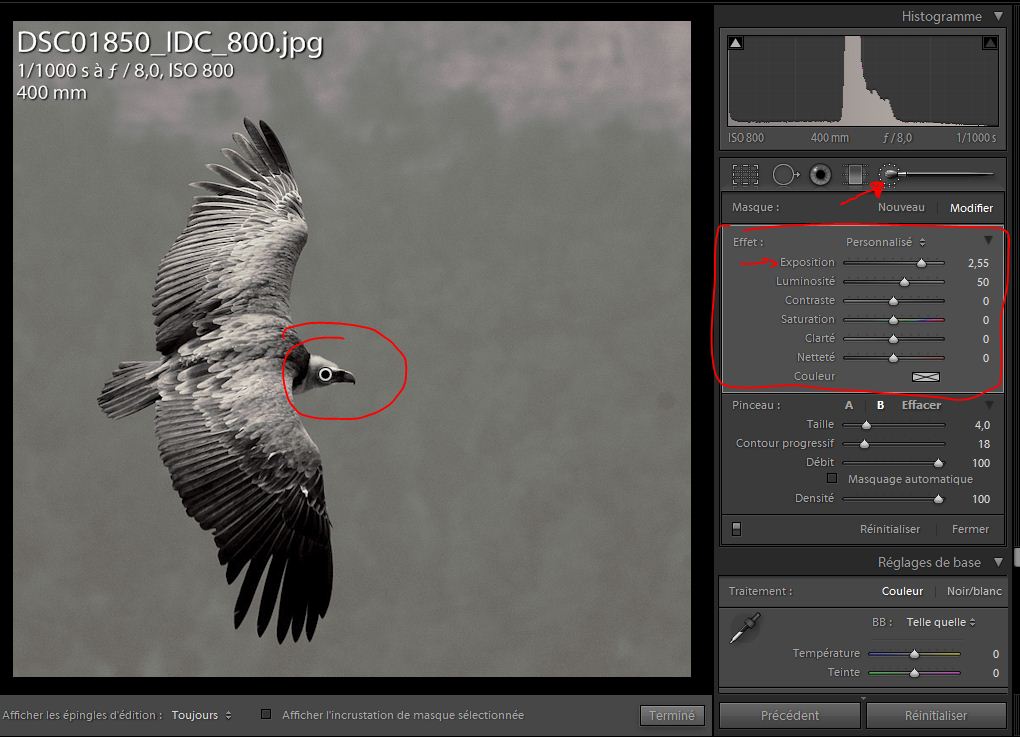Open the Effet Personnalisé preset dropdown
This screenshot has height=737, width=1020.
pos(885,242)
